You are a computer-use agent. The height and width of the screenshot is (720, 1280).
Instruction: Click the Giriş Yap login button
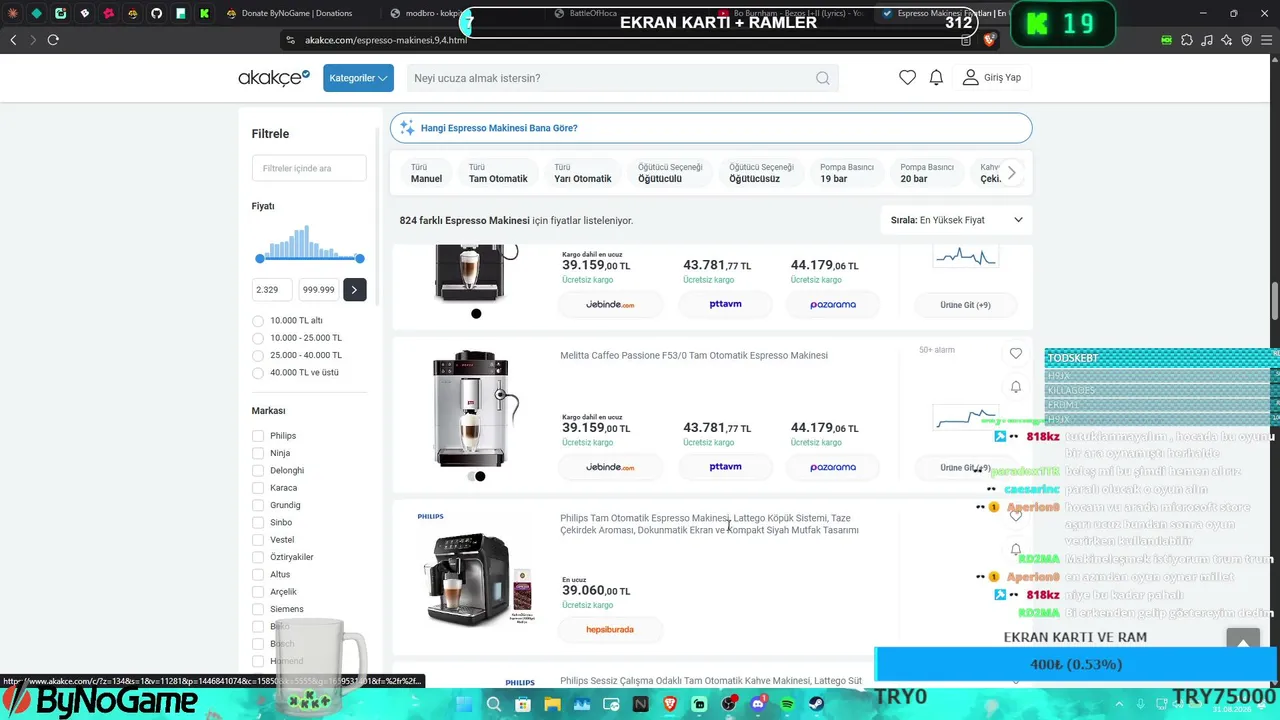coord(992,78)
